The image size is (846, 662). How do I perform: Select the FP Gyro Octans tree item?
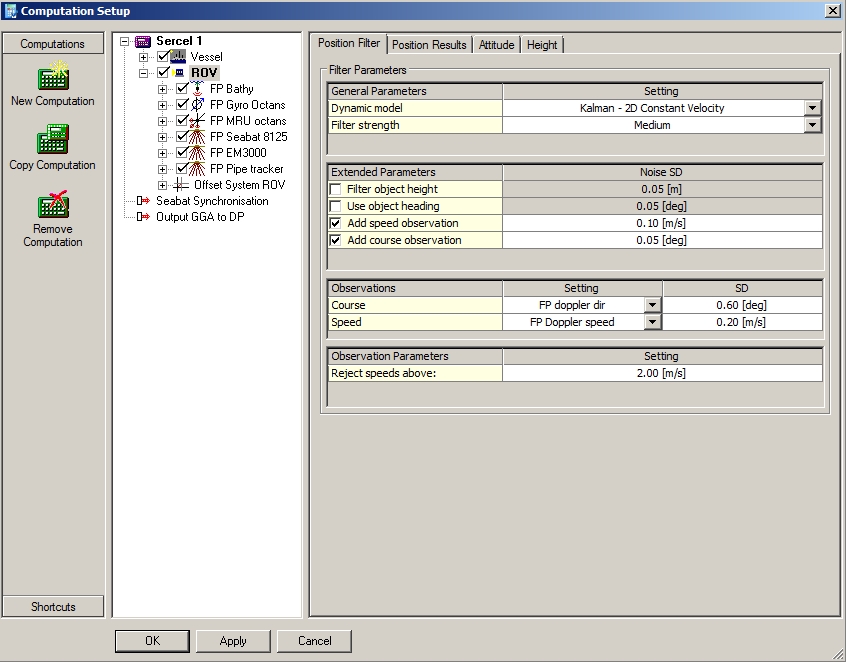247,105
